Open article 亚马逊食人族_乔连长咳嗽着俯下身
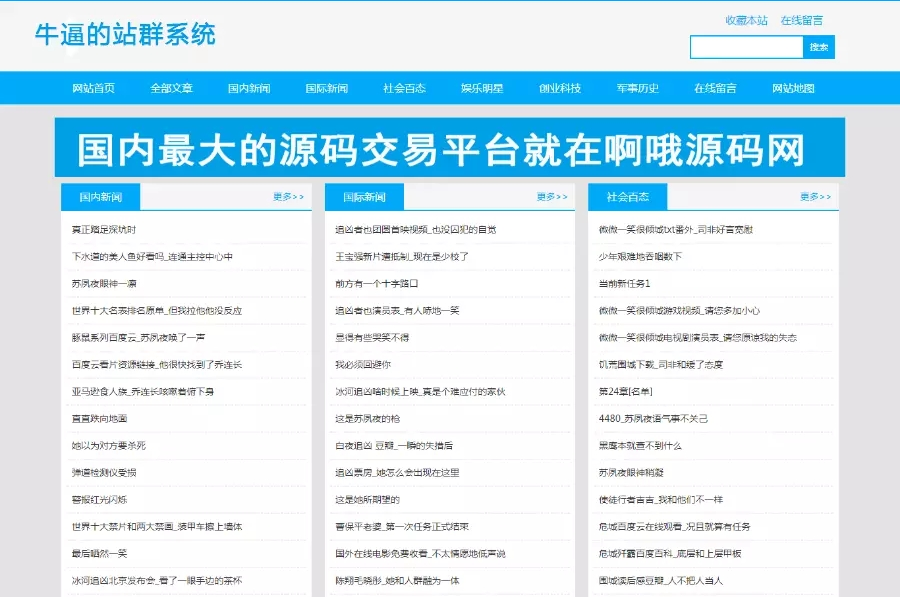This screenshot has width=900, height=597. (143, 391)
